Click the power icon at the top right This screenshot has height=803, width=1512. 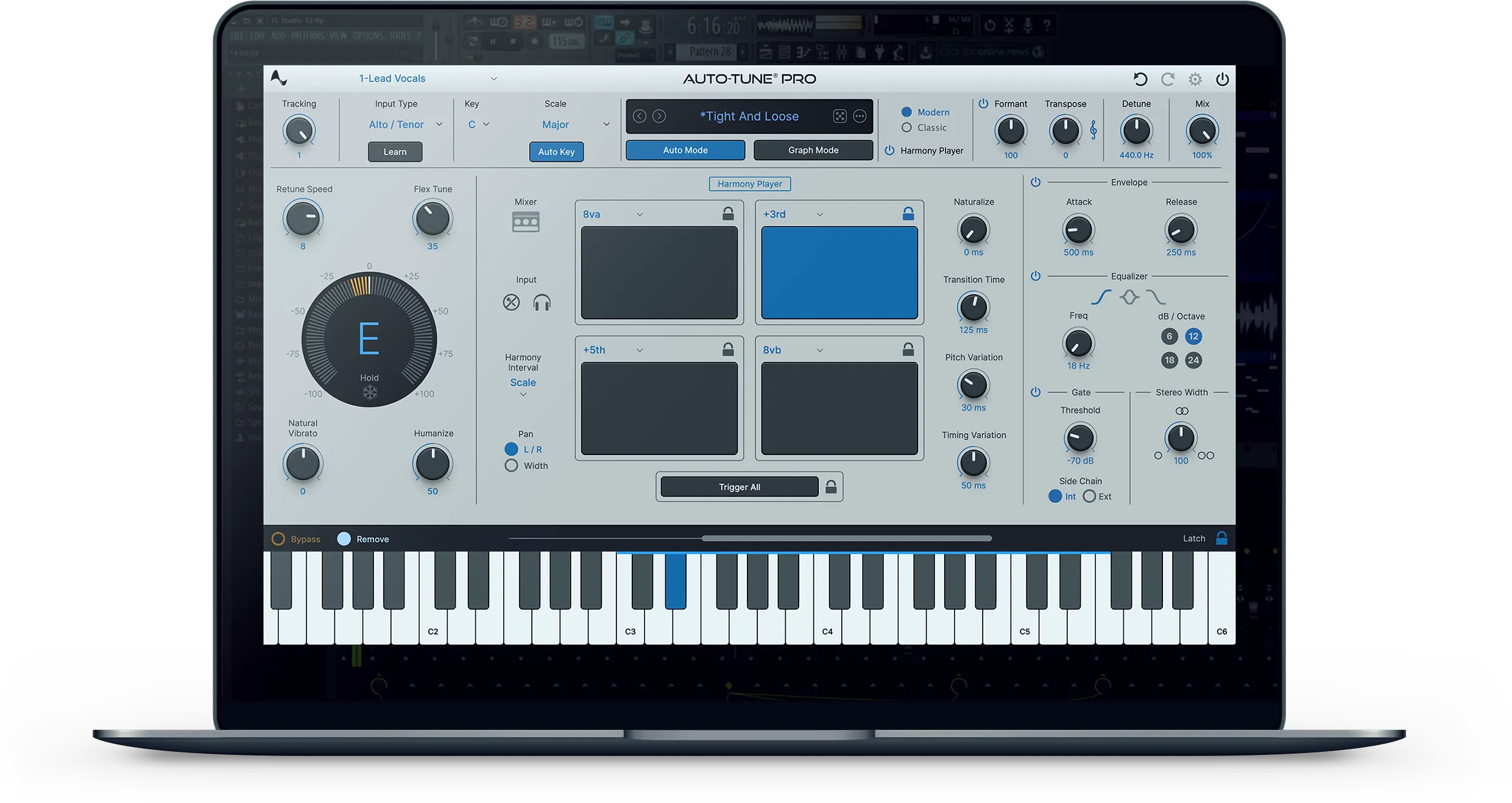[x=1223, y=79]
